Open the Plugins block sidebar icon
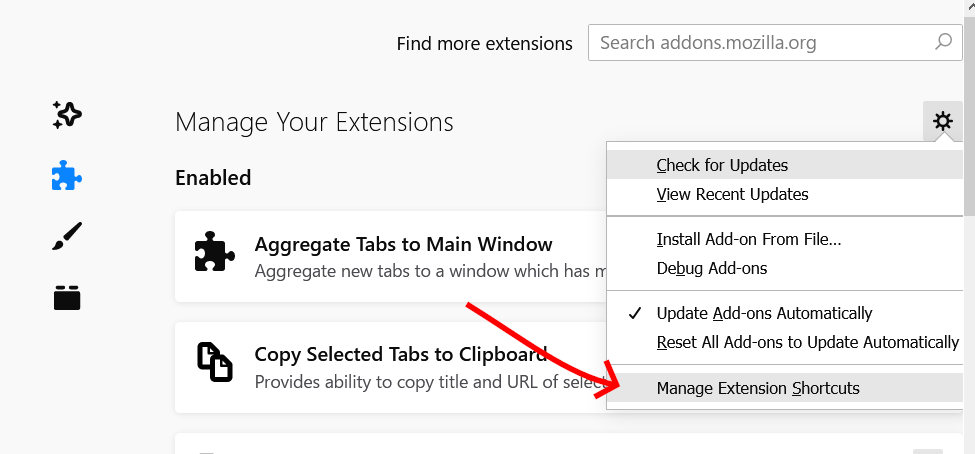This screenshot has height=454, width=975. [x=67, y=297]
